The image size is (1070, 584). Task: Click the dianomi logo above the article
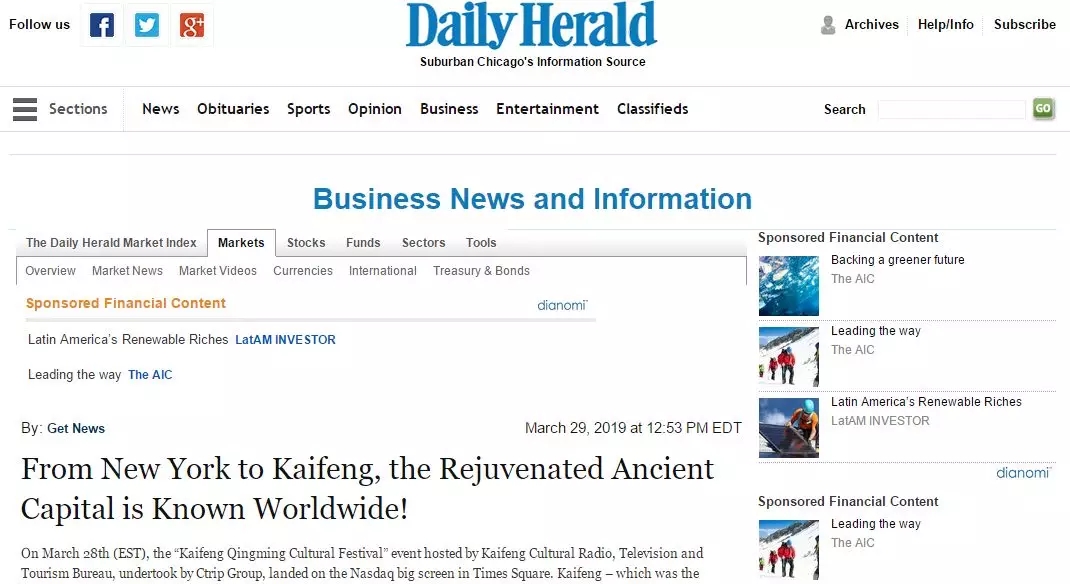562,305
